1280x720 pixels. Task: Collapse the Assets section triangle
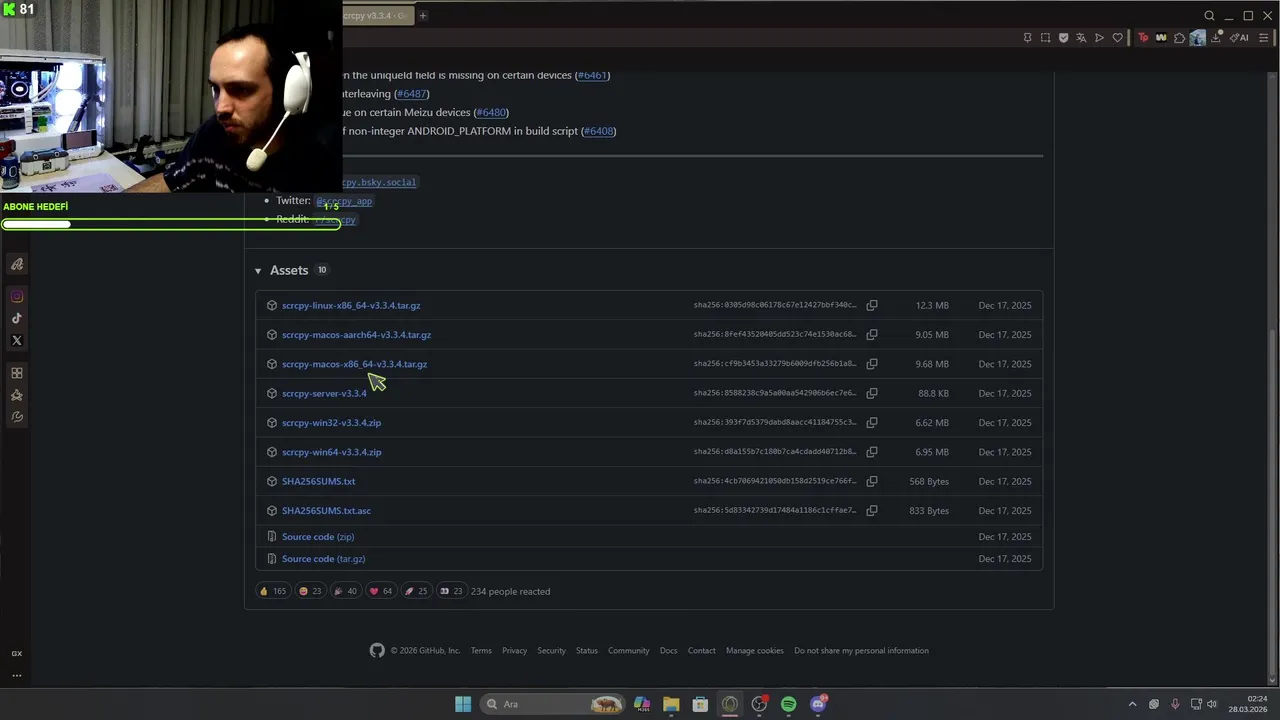click(258, 271)
